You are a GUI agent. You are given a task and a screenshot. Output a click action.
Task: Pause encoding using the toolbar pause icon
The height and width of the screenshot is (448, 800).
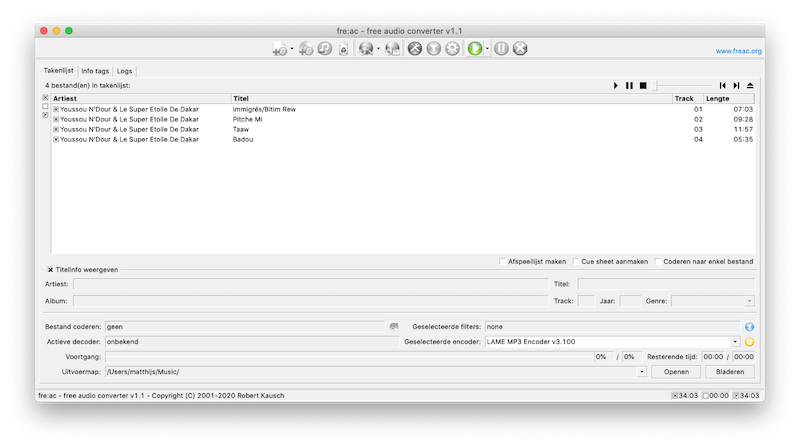[502, 48]
